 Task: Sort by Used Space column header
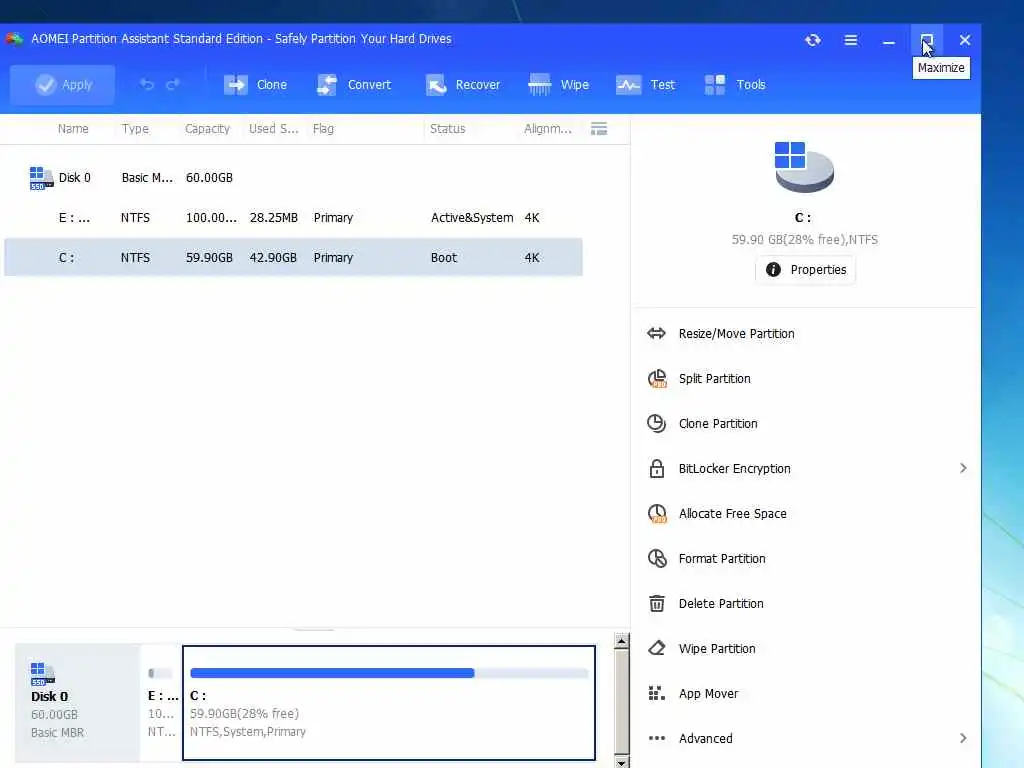(x=273, y=129)
